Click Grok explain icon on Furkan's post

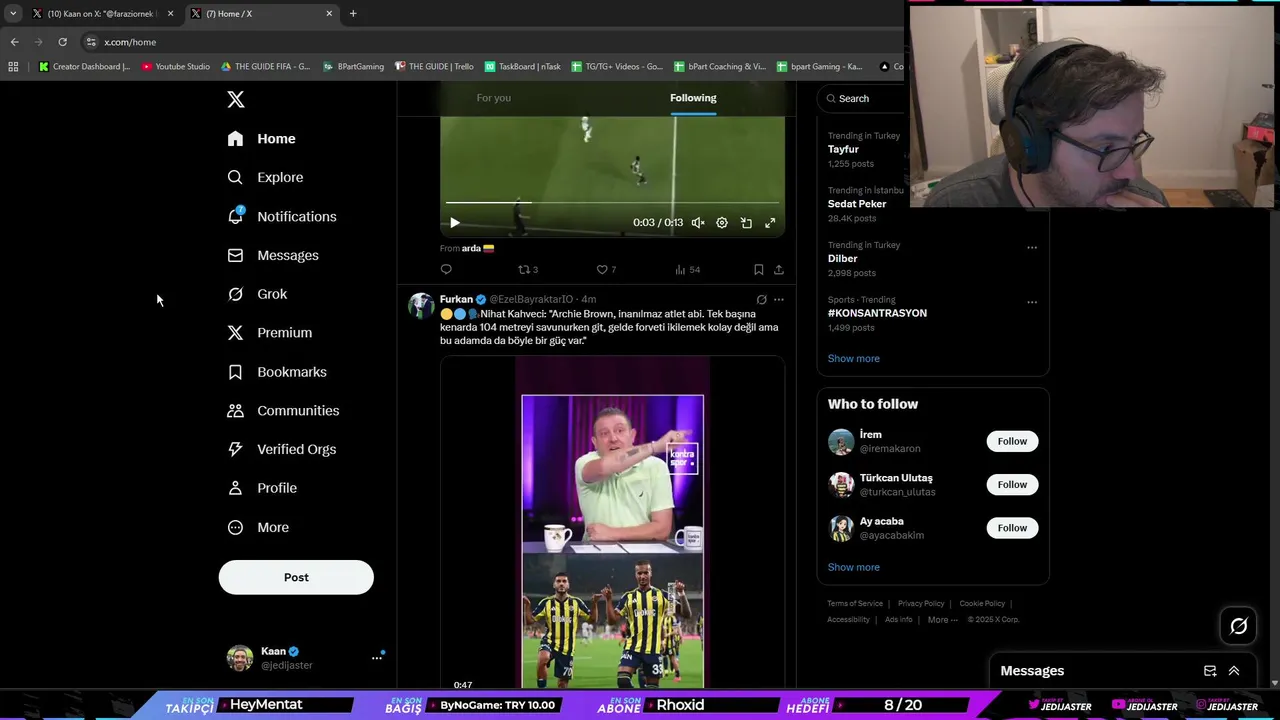761,299
